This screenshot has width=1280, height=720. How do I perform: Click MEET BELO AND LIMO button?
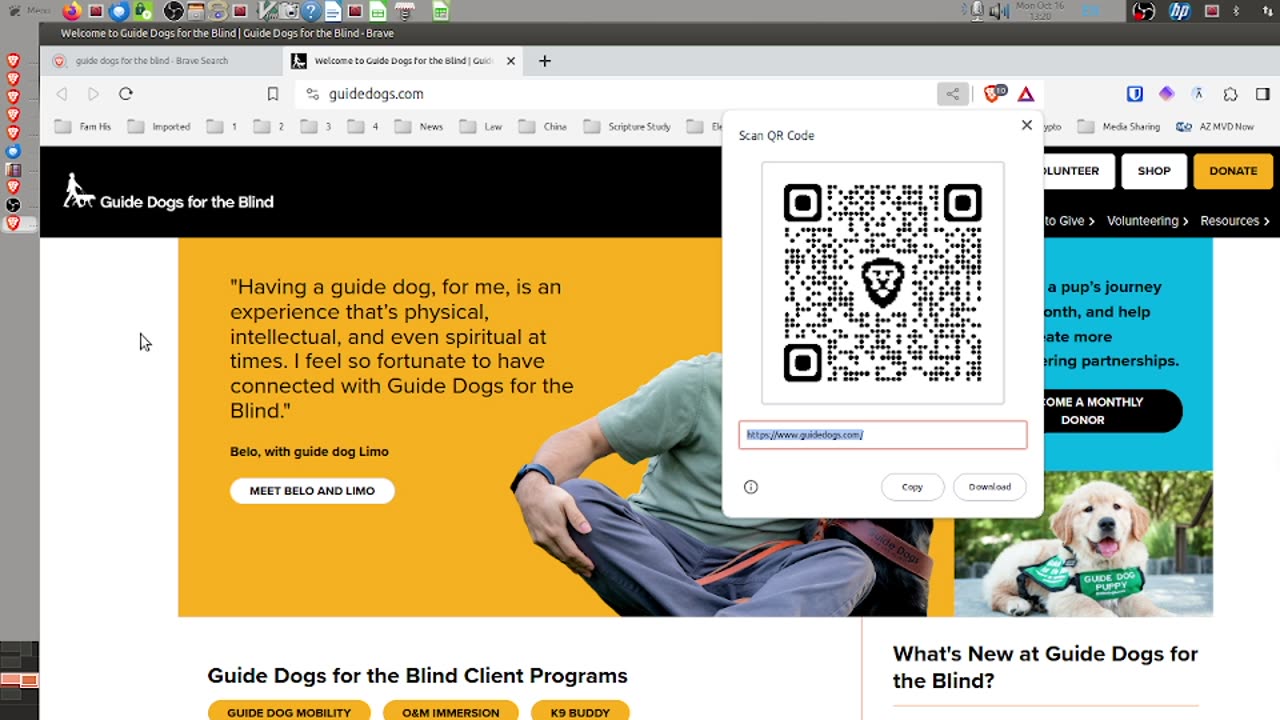point(312,491)
